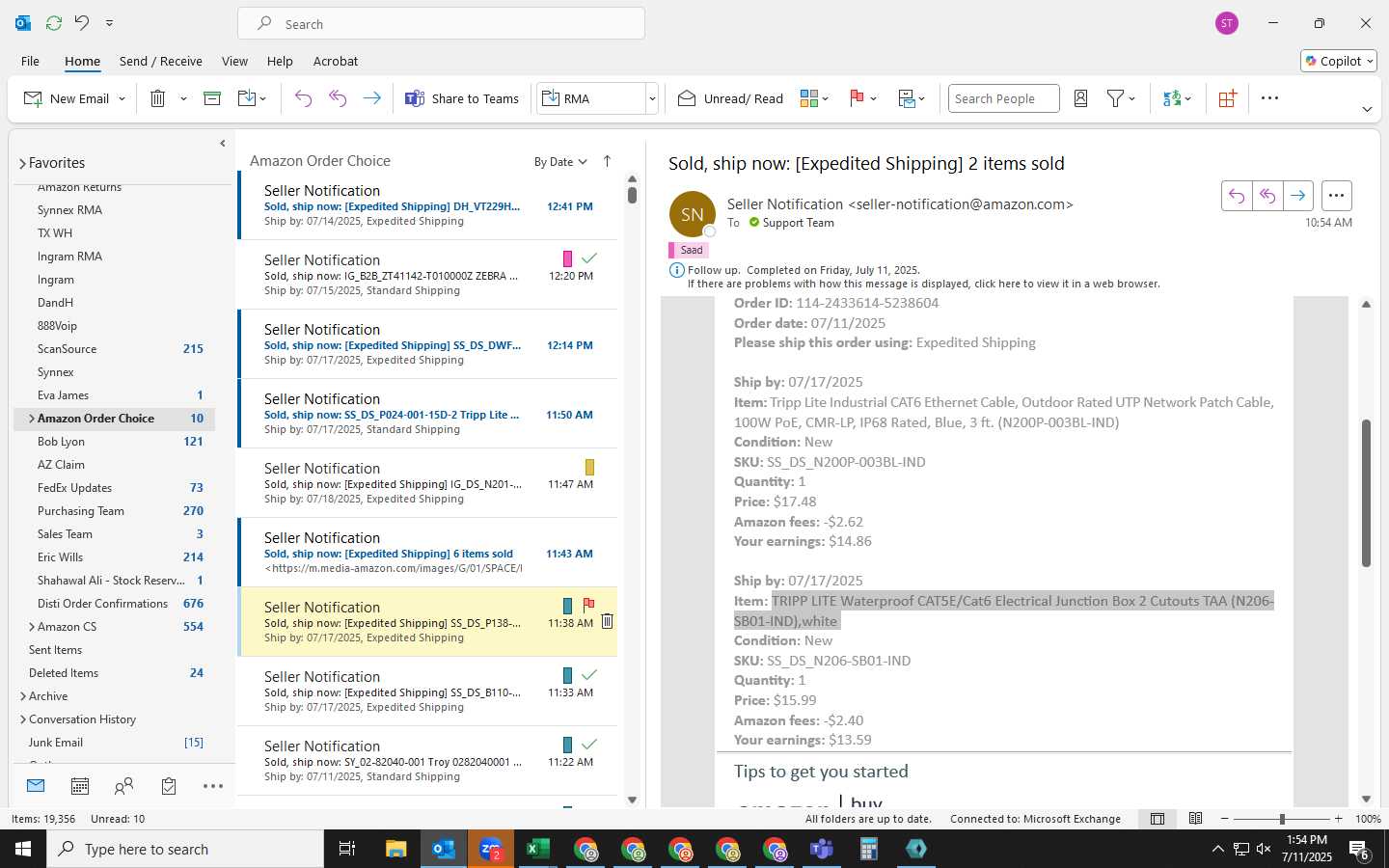Click the pink category swatch on 12:20 PM message
The height and width of the screenshot is (868, 1389).
pos(567,258)
